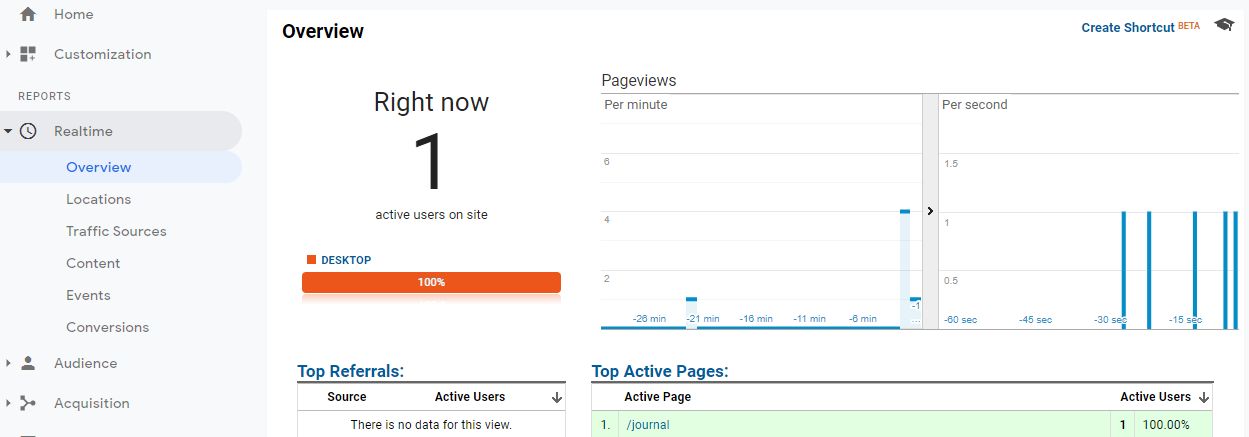The width and height of the screenshot is (1249, 437).
Task: Toggle the pageviews chart divider arrow
Action: pos(930,211)
